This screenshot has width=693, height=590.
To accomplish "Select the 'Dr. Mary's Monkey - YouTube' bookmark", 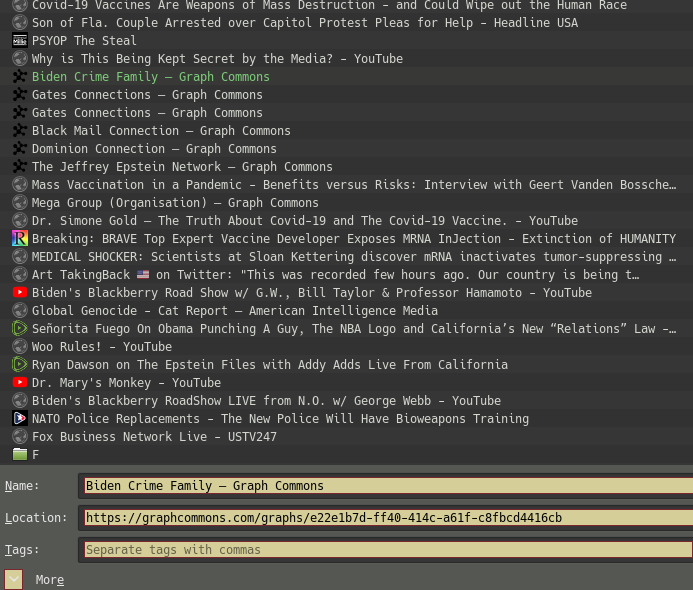I will point(346,382).
